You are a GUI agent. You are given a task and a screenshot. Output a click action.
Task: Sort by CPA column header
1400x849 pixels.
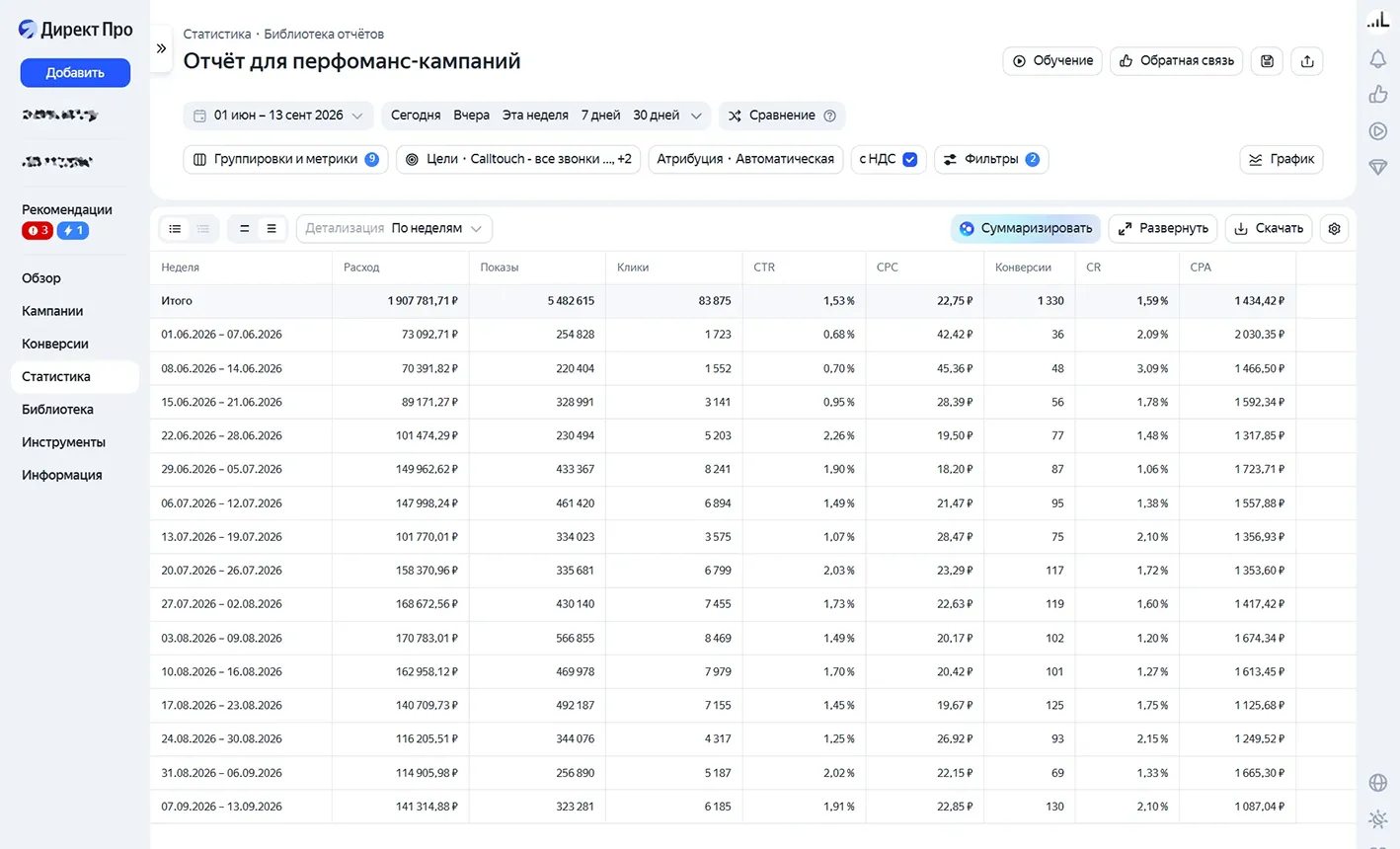[1201, 268]
